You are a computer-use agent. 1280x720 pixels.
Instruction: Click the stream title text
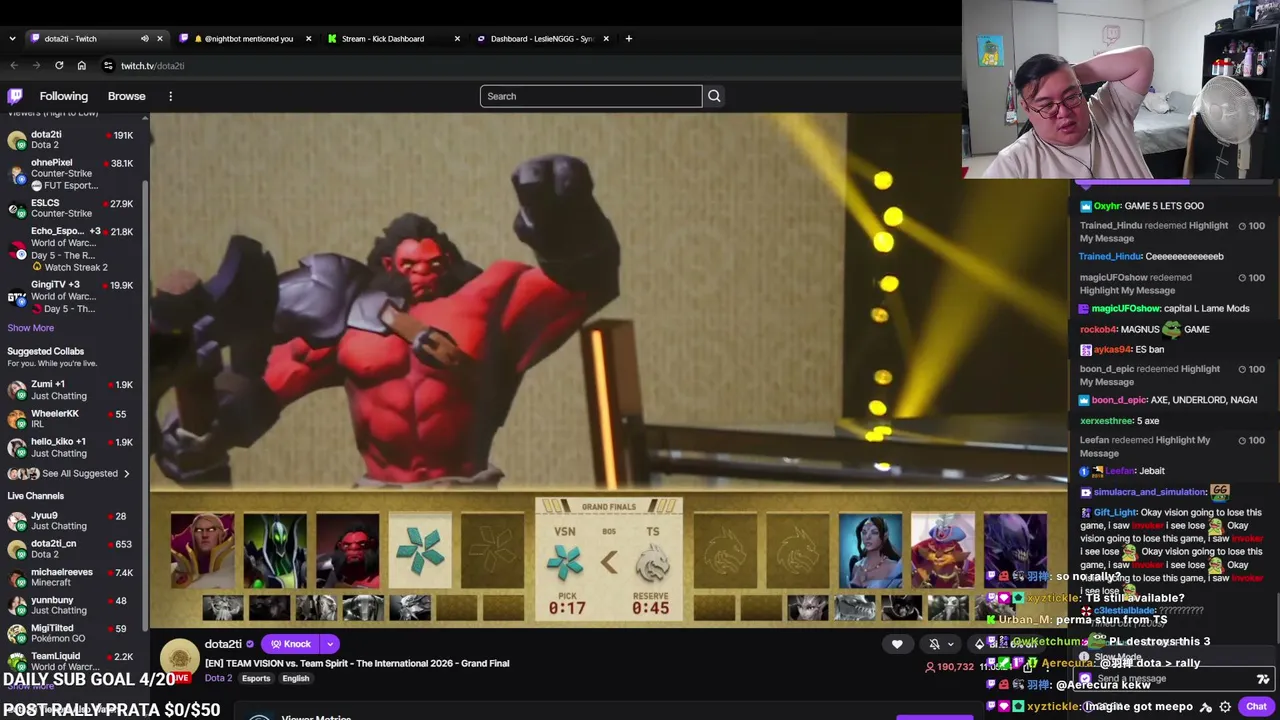pos(357,663)
